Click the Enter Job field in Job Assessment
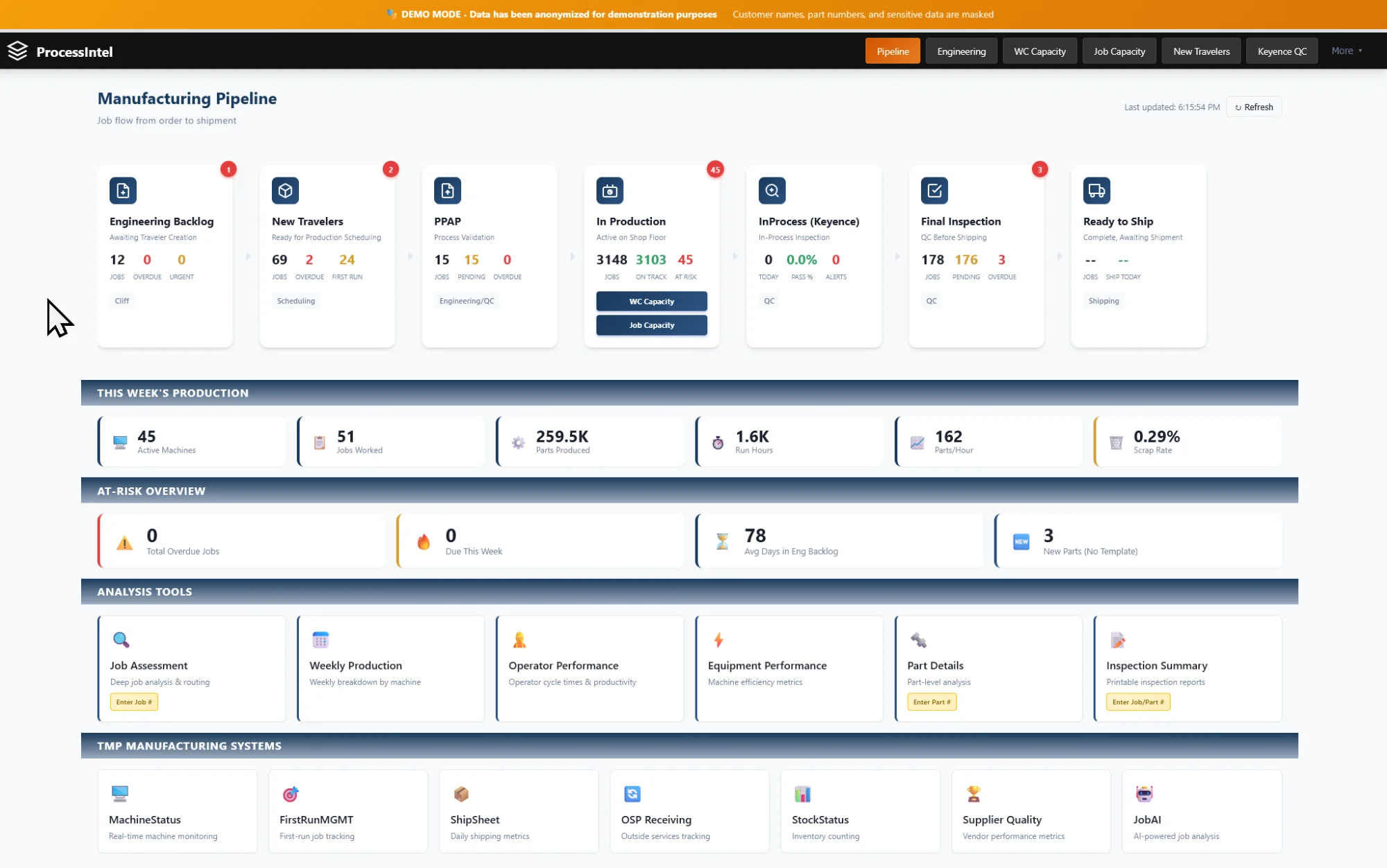 [x=134, y=702]
